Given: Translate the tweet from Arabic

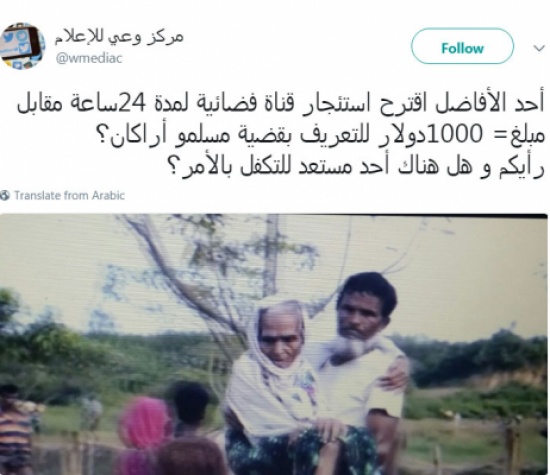Looking at the screenshot, I should pos(69,195).
